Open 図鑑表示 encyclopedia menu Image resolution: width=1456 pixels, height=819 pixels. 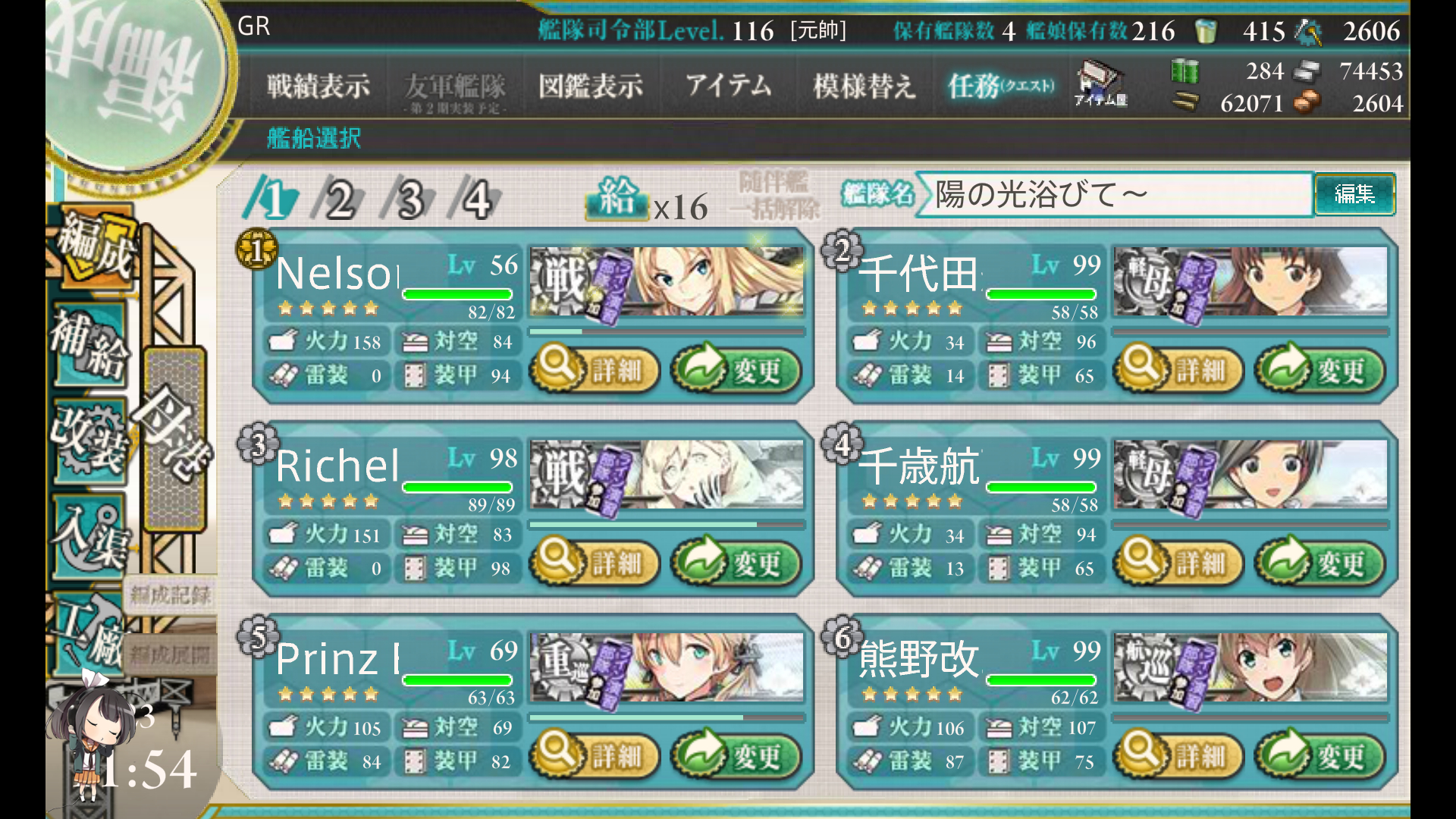point(591,86)
